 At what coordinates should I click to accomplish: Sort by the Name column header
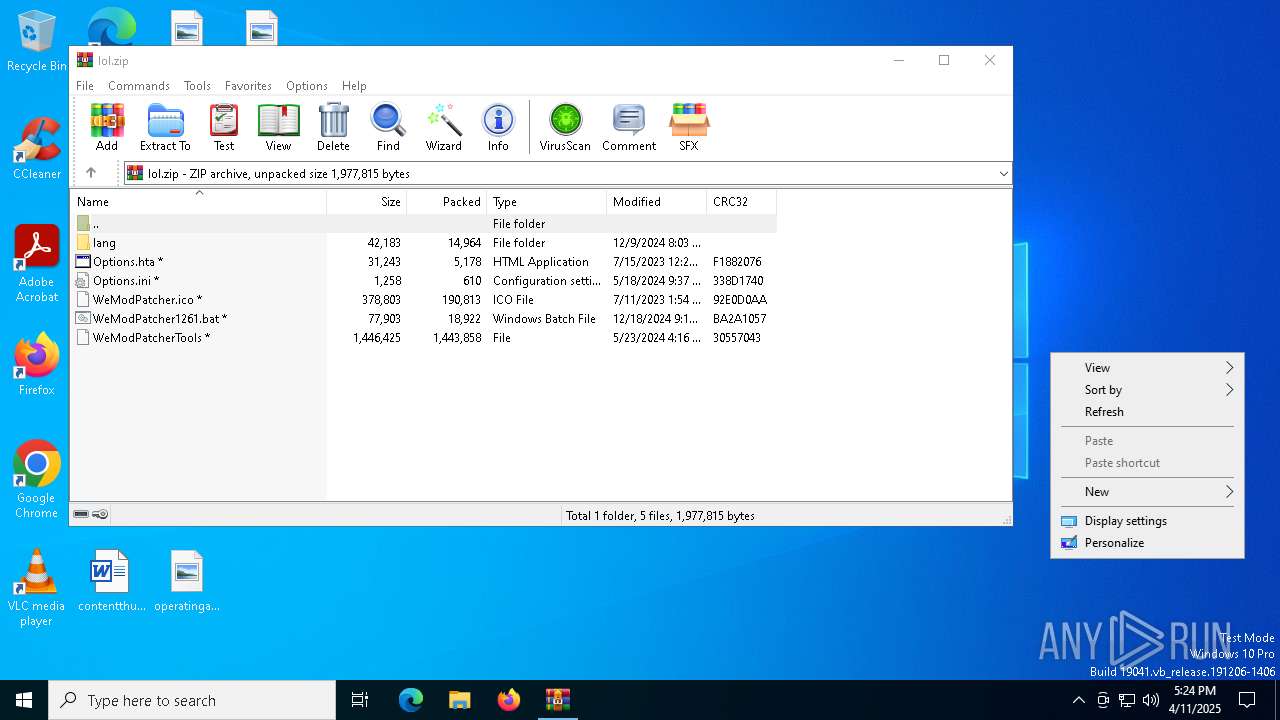click(x=199, y=202)
